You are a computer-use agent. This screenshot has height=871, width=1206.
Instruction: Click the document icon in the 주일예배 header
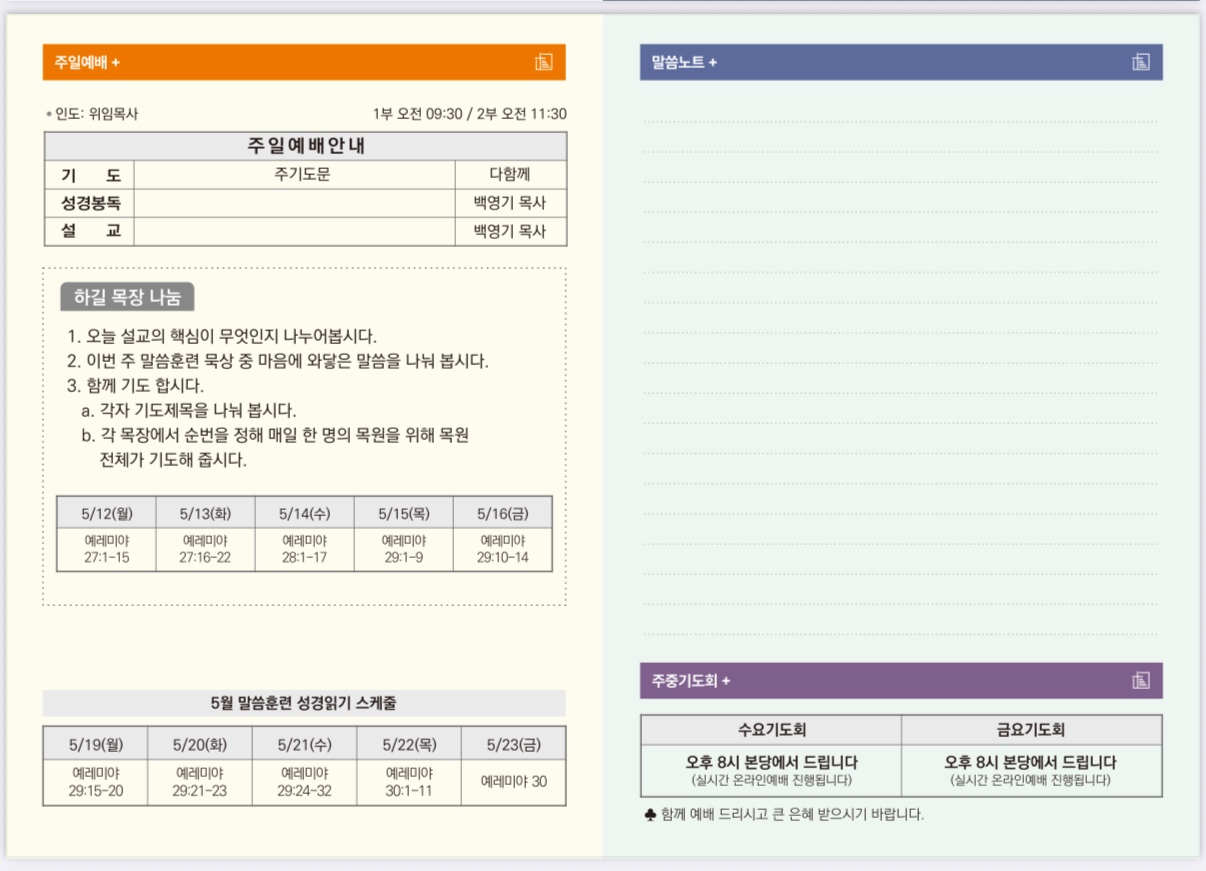(543, 62)
